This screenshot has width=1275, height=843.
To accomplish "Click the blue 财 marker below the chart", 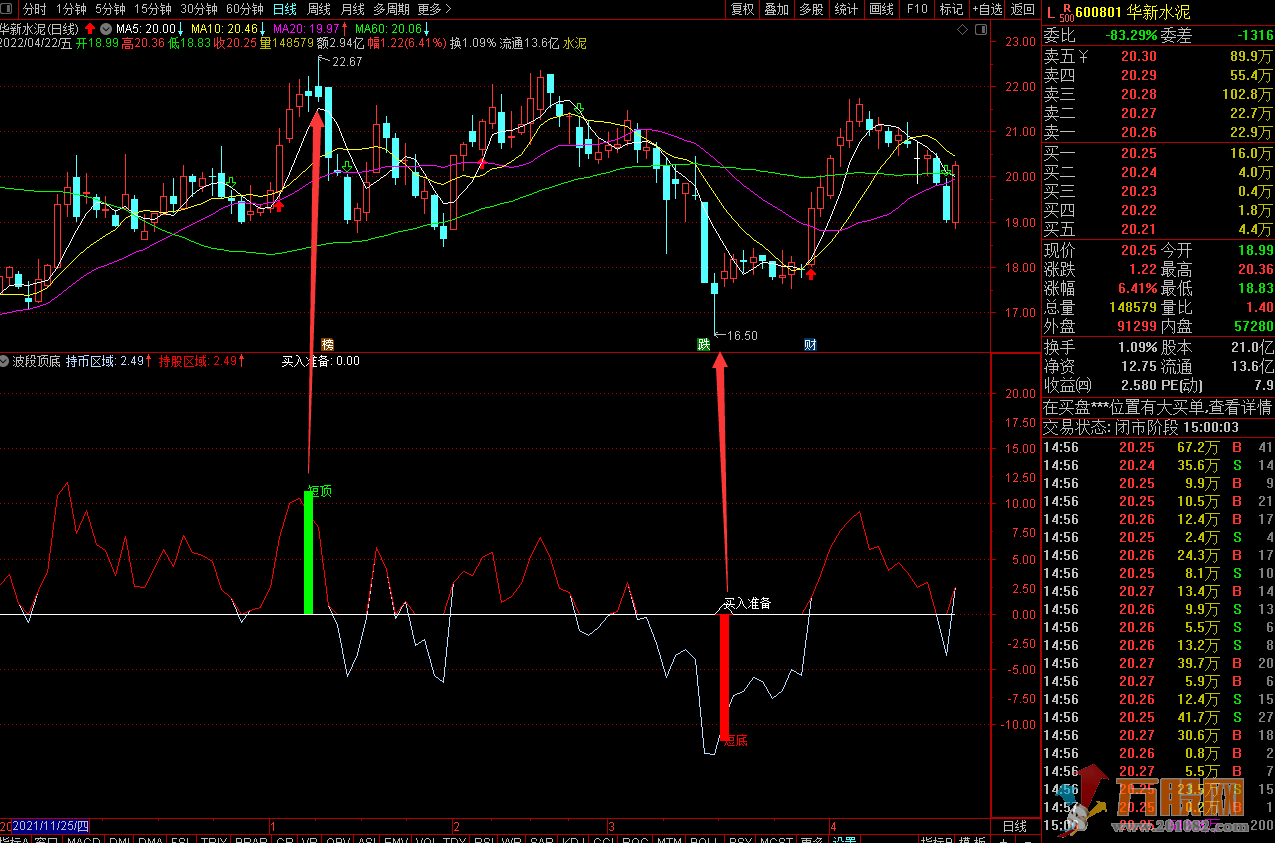I will (x=810, y=345).
